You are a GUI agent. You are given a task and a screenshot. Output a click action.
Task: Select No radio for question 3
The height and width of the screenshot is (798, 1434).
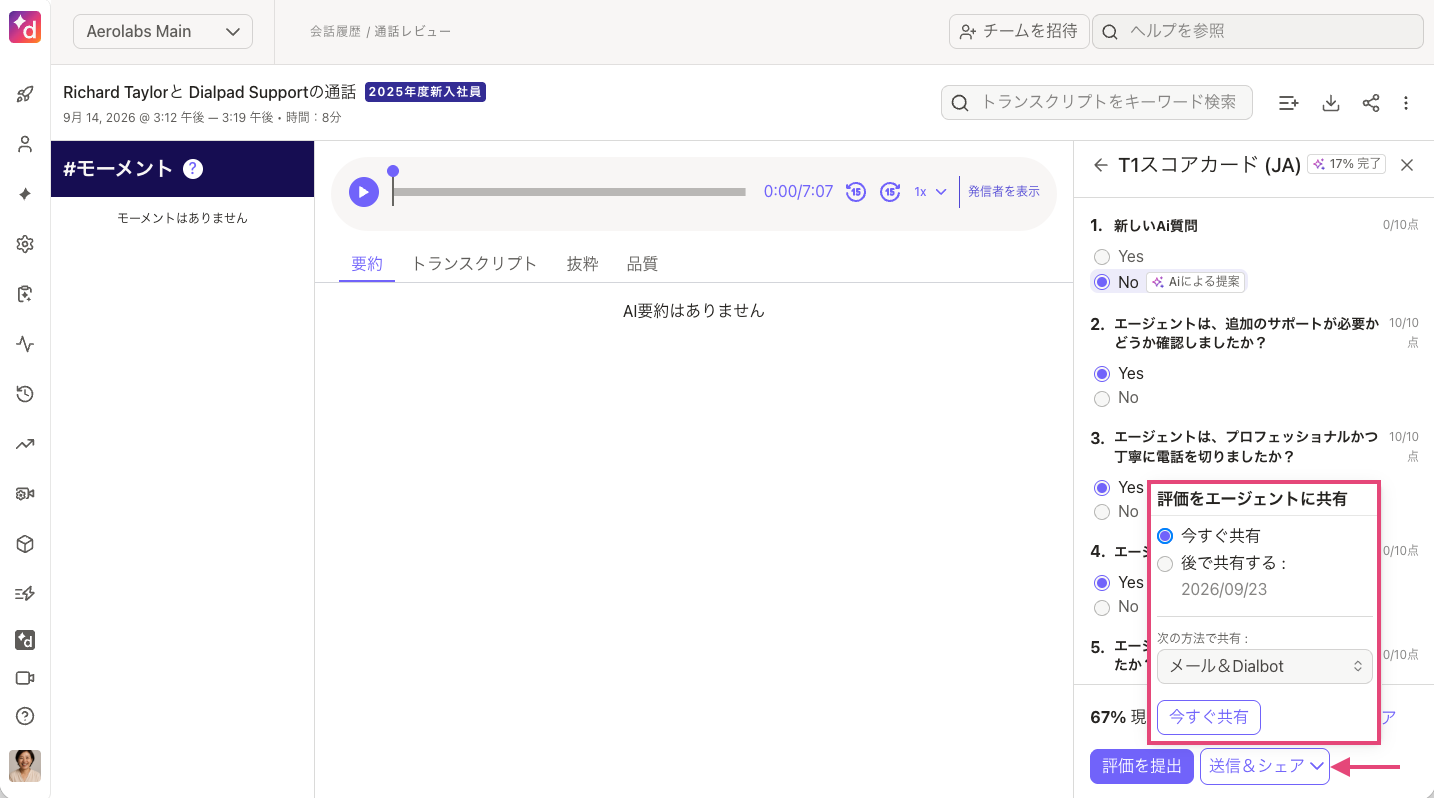pyautogui.click(x=1102, y=512)
